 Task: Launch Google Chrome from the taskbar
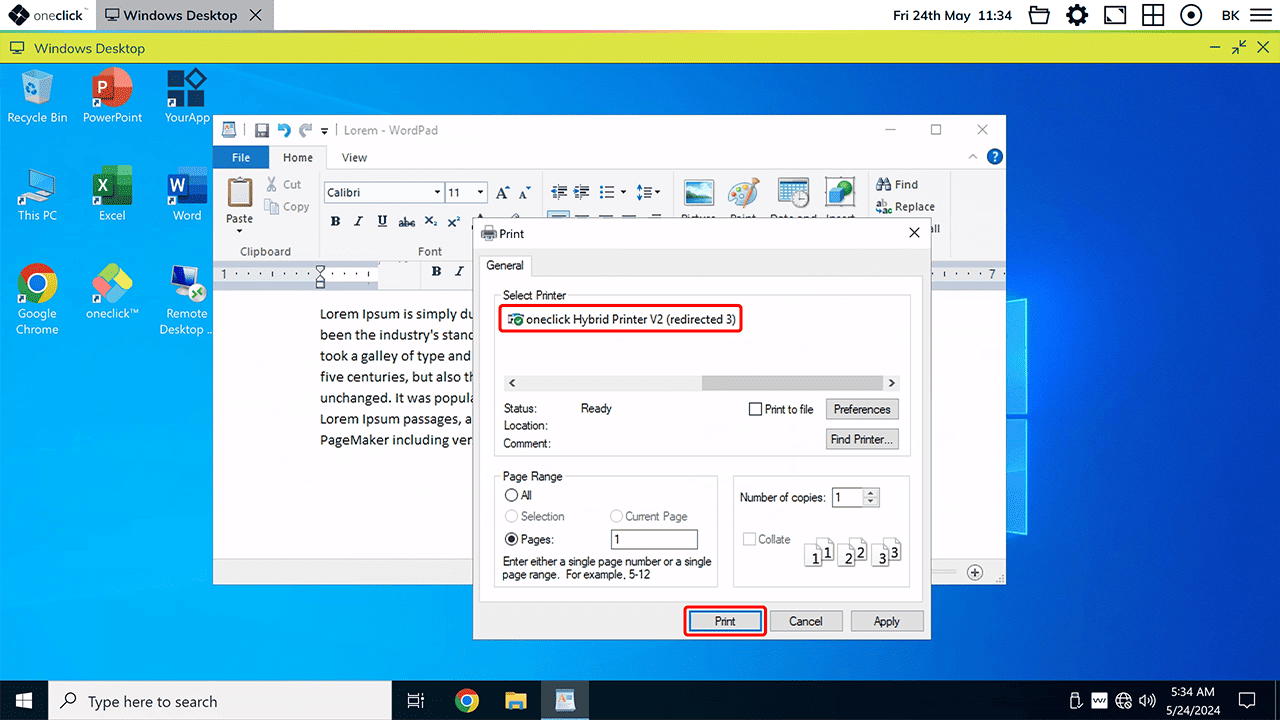point(466,701)
